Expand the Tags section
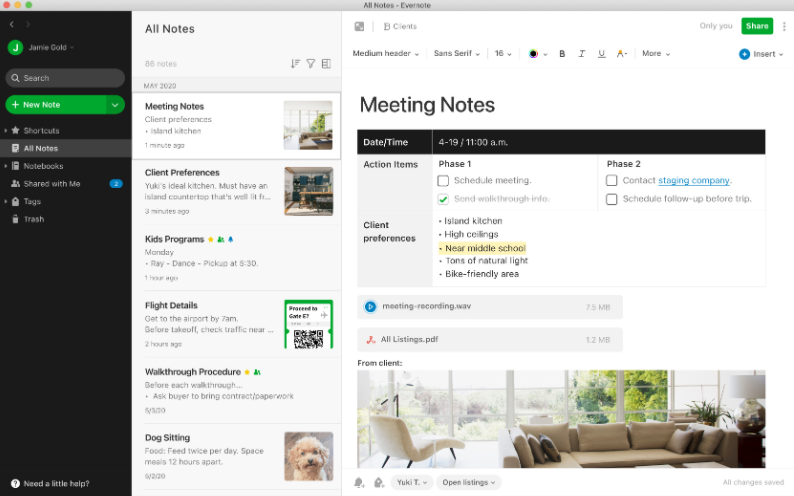The height and width of the screenshot is (496, 794). (x=6, y=201)
